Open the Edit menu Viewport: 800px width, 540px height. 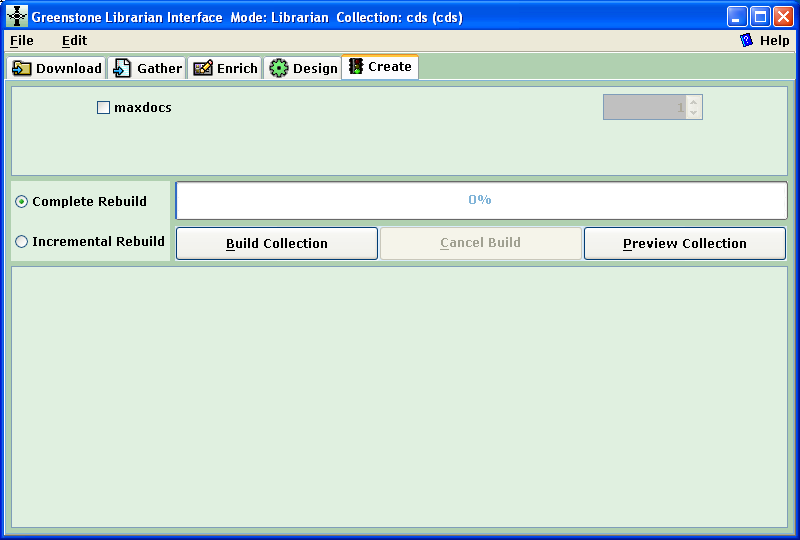[74, 41]
